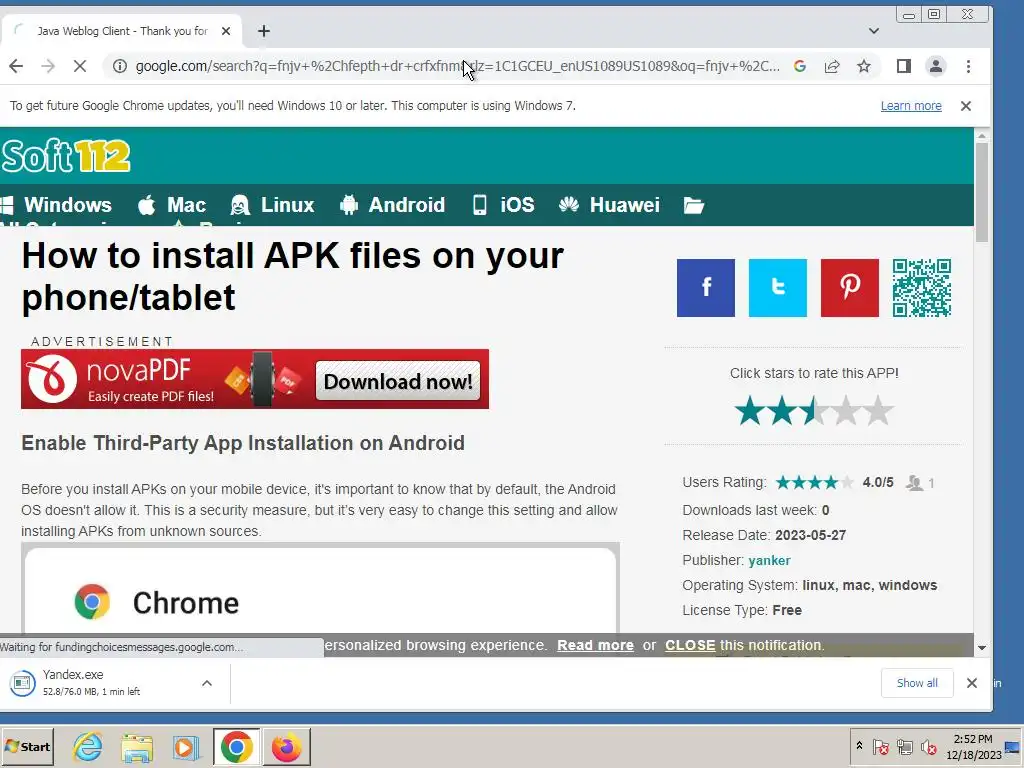
Task: Dismiss the Windows 7 update infobar
Action: pyautogui.click(x=966, y=106)
